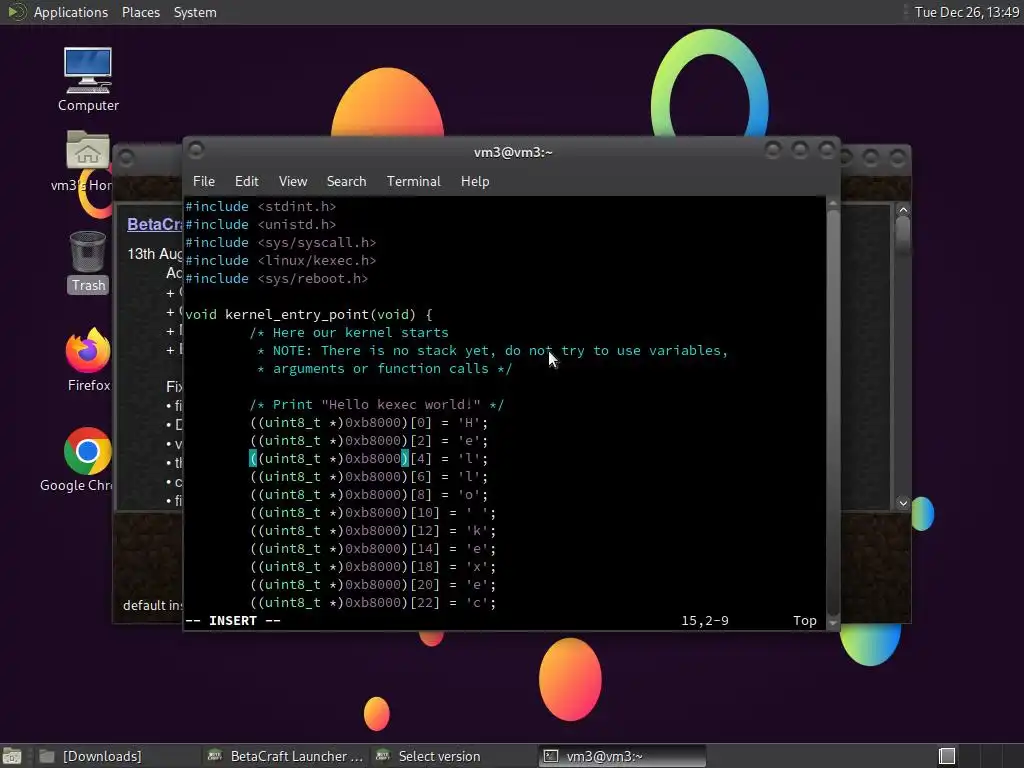Open the terminal window menu button at top-left of titlebar
This screenshot has height=768, width=1024.
tap(196, 151)
